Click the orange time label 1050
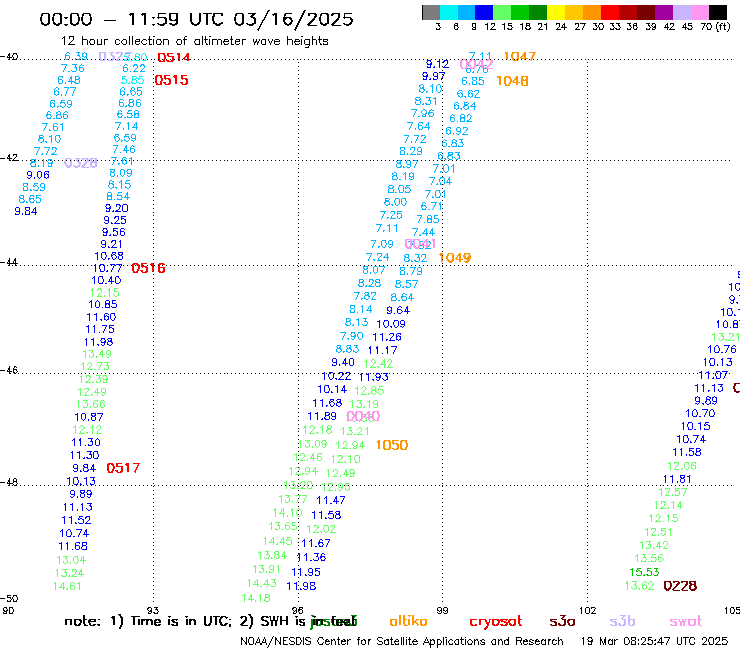The width and height of the screenshot is (740, 650). coord(392,445)
